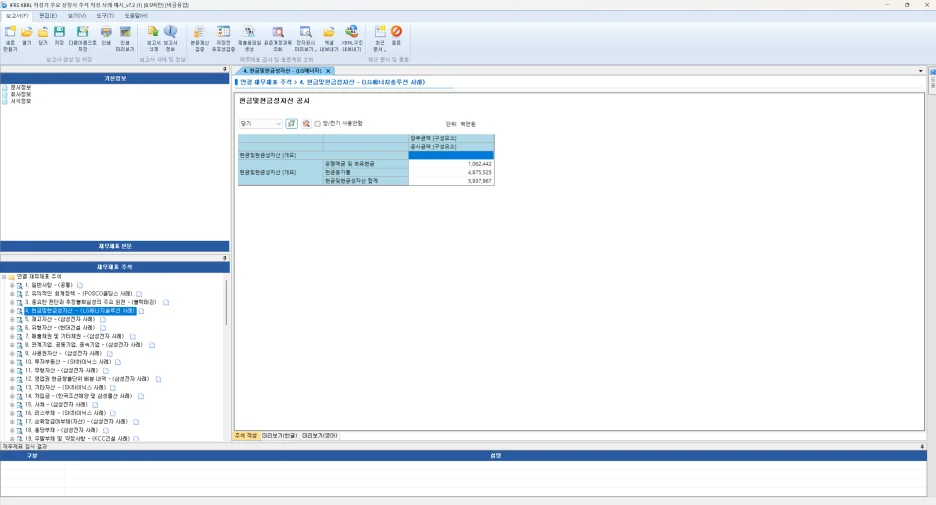Expand tree node 1. 일반사항 (공통)
The width and height of the screenshot is (936, 505).
[12, 285]
